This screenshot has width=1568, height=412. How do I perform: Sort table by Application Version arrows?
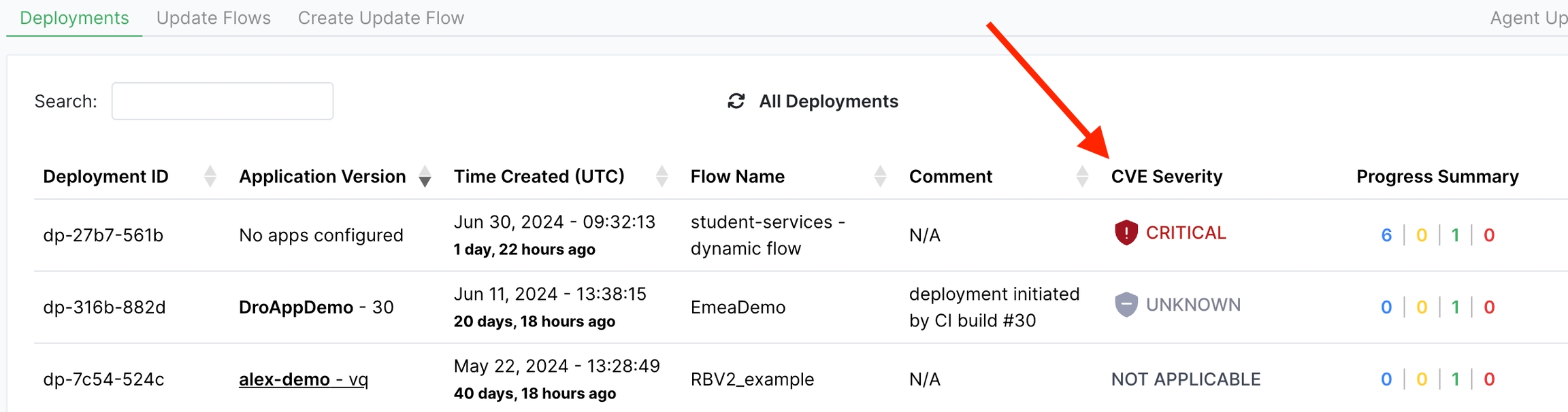click(425, 176)
